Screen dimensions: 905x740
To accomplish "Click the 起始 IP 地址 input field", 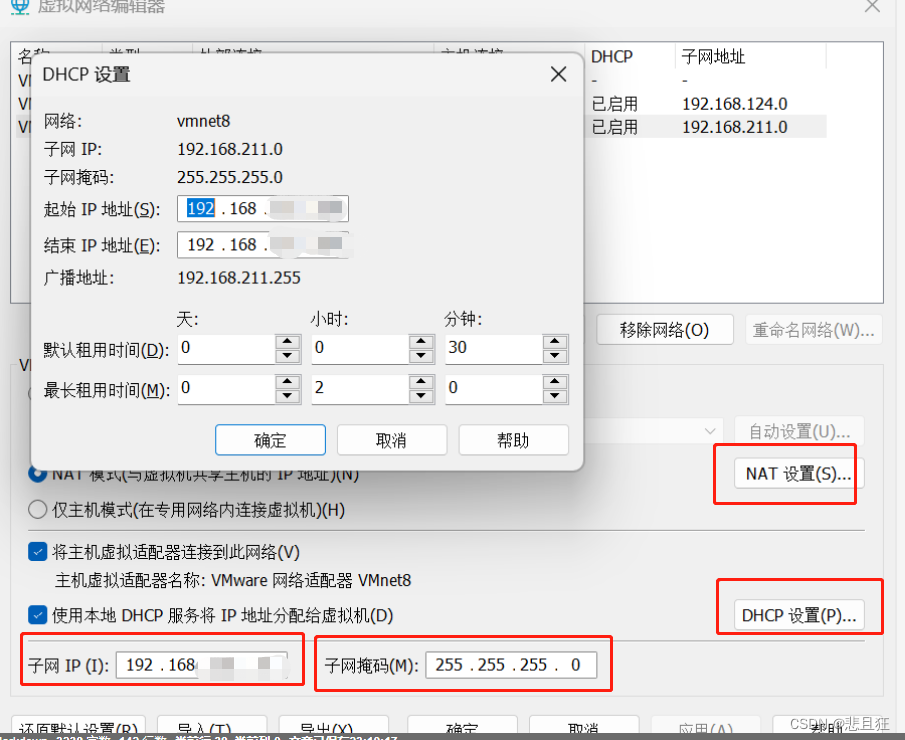I will pos(262,209).
